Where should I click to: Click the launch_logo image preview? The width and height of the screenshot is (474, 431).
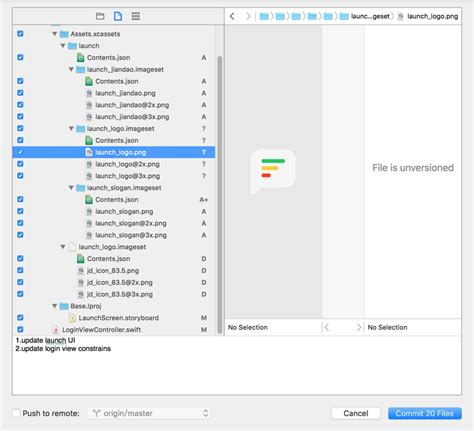pos(273,171)
